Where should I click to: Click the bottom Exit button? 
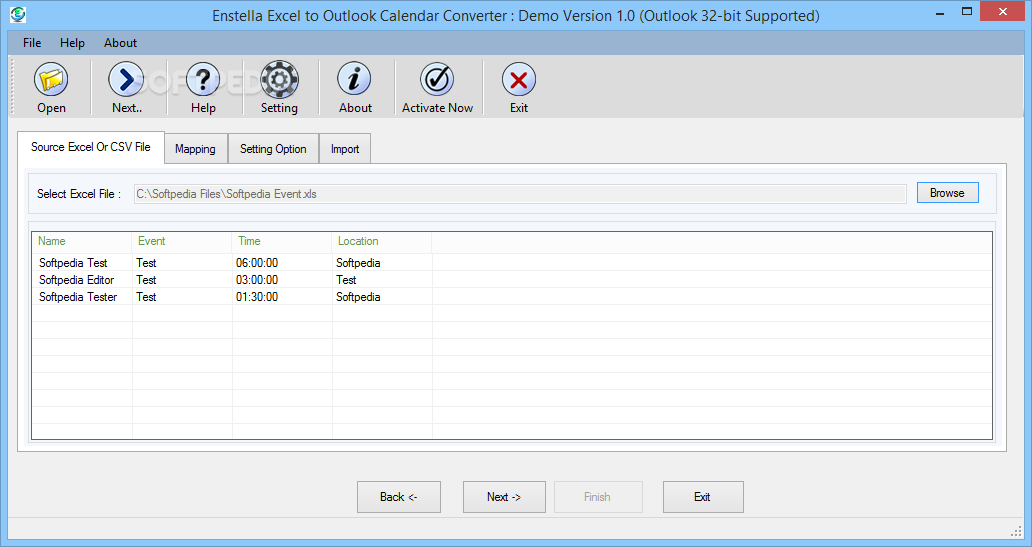(703, 497)
